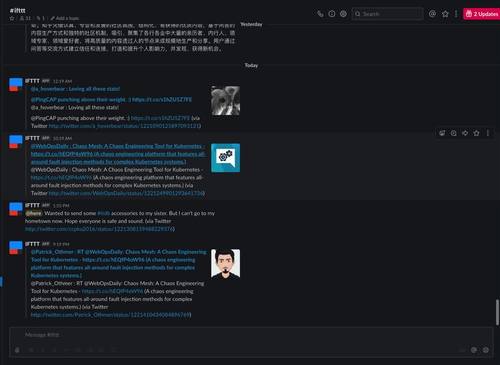Open the WebOpsDaily Chaos Mesh tweet link

point(126,193)
